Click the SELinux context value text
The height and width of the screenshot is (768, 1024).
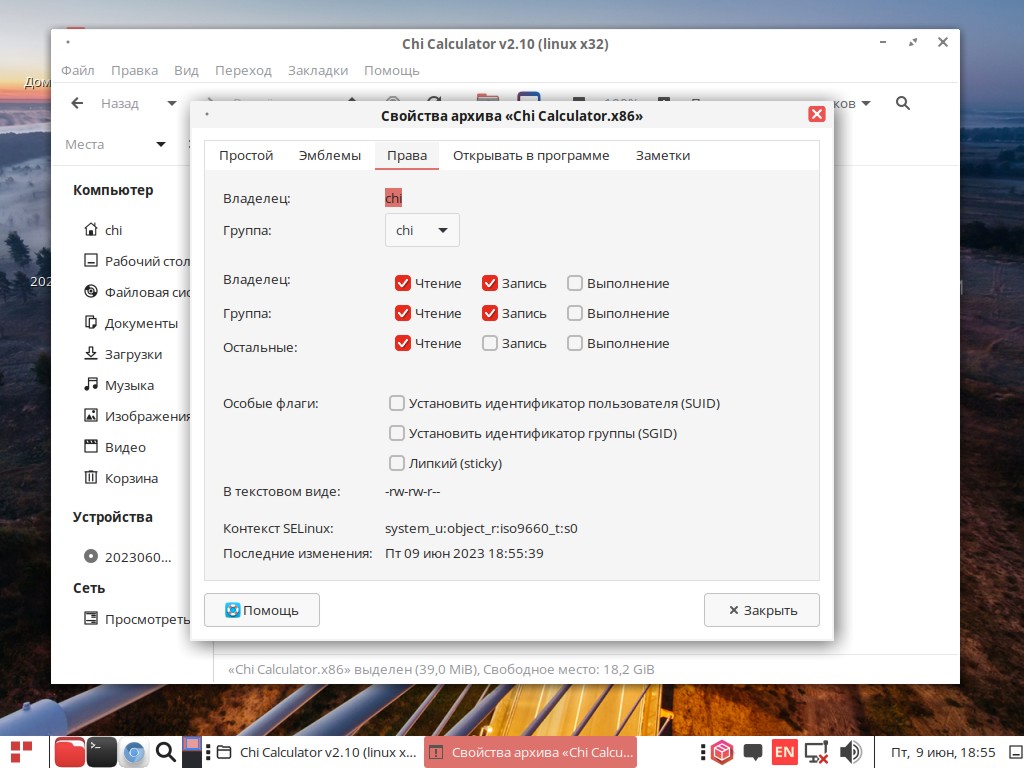[481, 528]
